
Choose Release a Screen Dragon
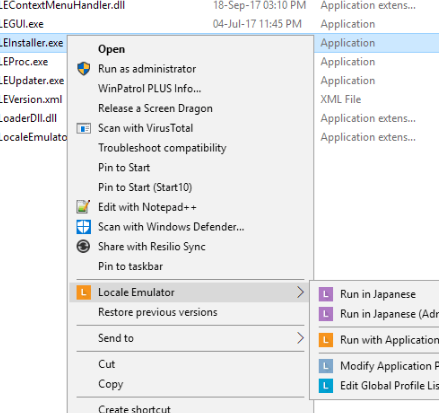155,108
